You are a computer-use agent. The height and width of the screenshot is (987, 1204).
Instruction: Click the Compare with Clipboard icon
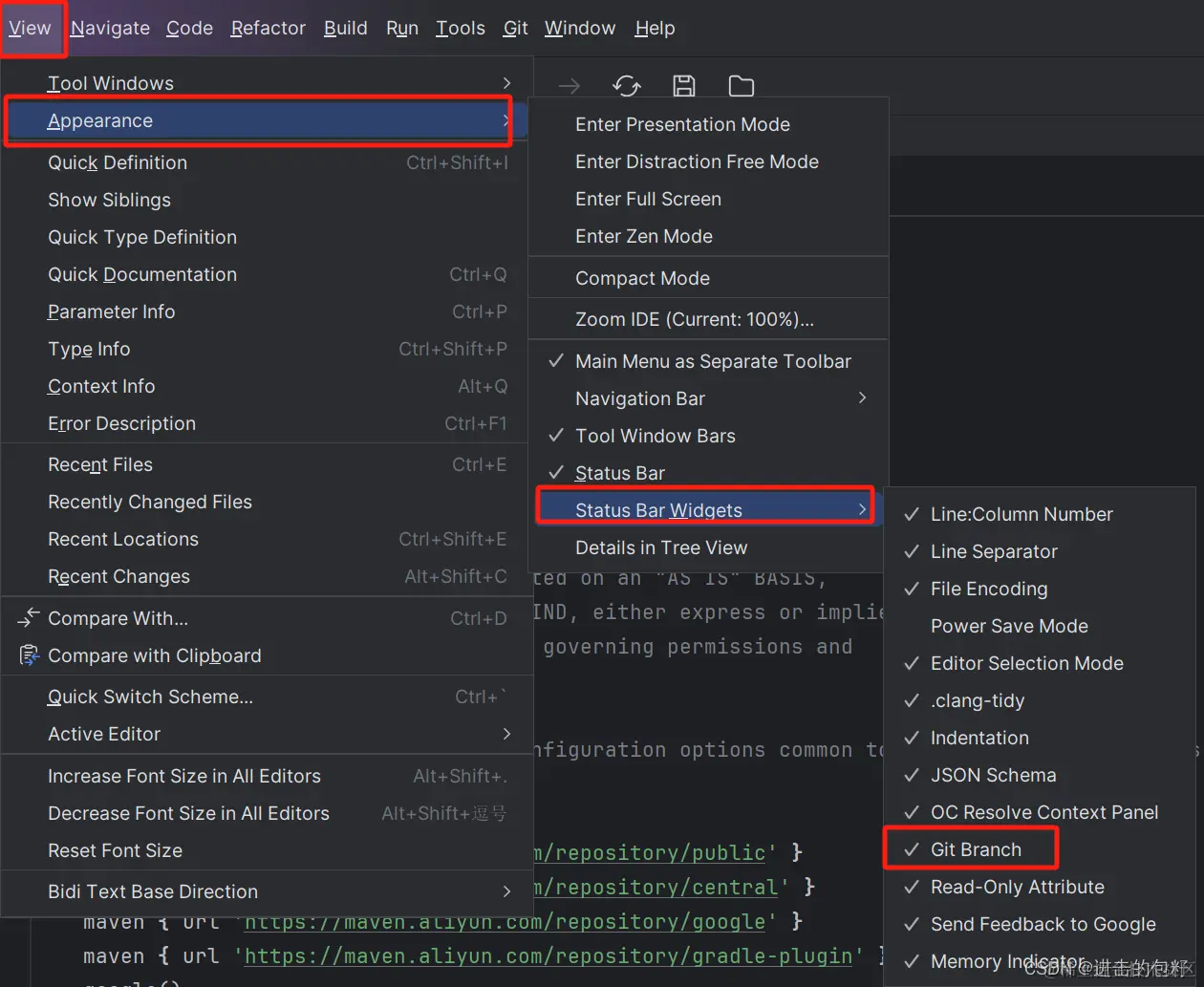pos(29,655)
